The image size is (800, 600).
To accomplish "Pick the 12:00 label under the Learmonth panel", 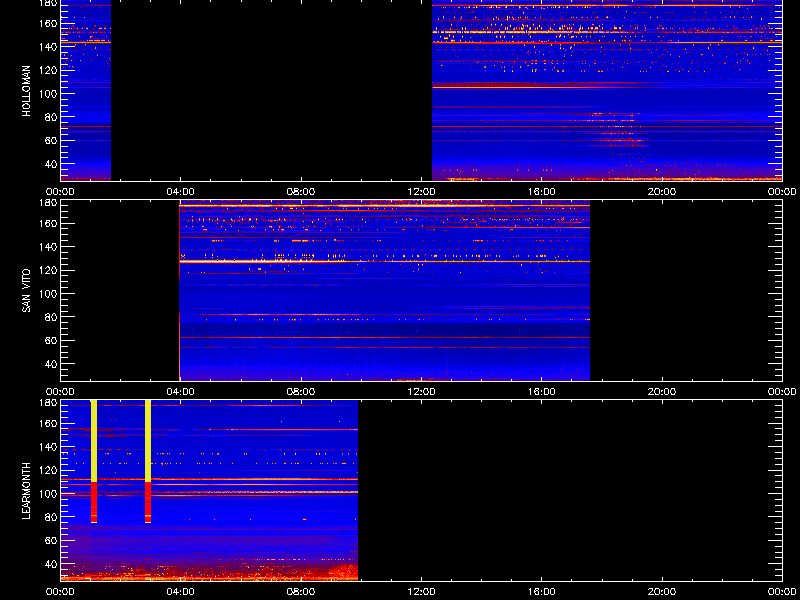I will click(421, 592).
